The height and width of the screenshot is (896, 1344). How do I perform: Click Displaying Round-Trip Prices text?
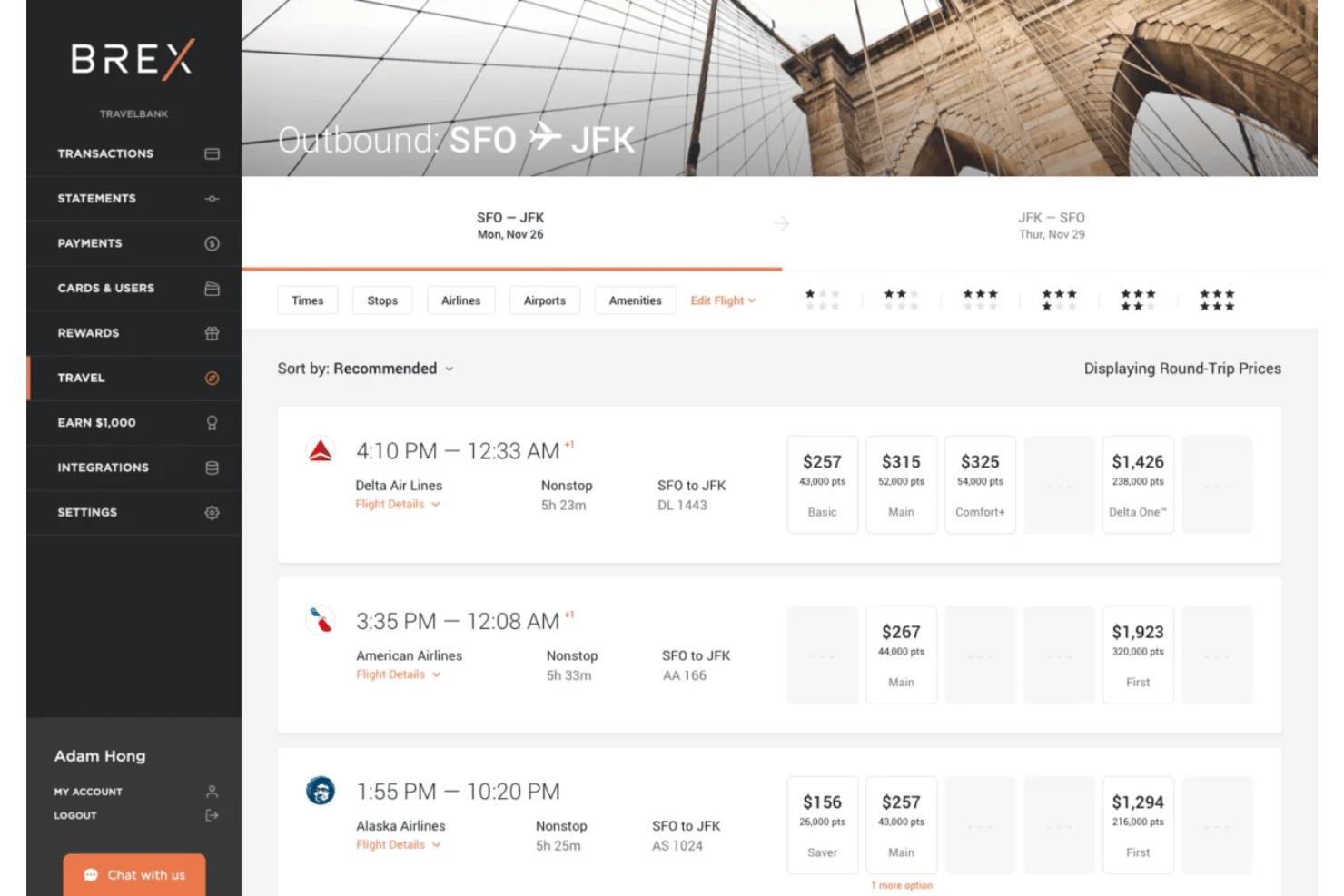(1182, 369)
